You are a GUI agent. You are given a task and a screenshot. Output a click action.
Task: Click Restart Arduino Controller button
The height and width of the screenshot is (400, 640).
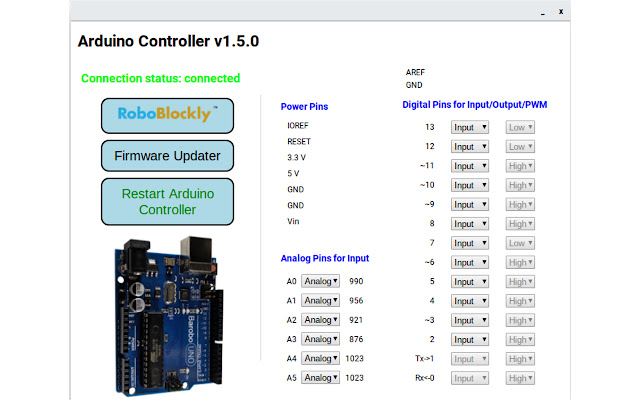click(x=167, y=202)
